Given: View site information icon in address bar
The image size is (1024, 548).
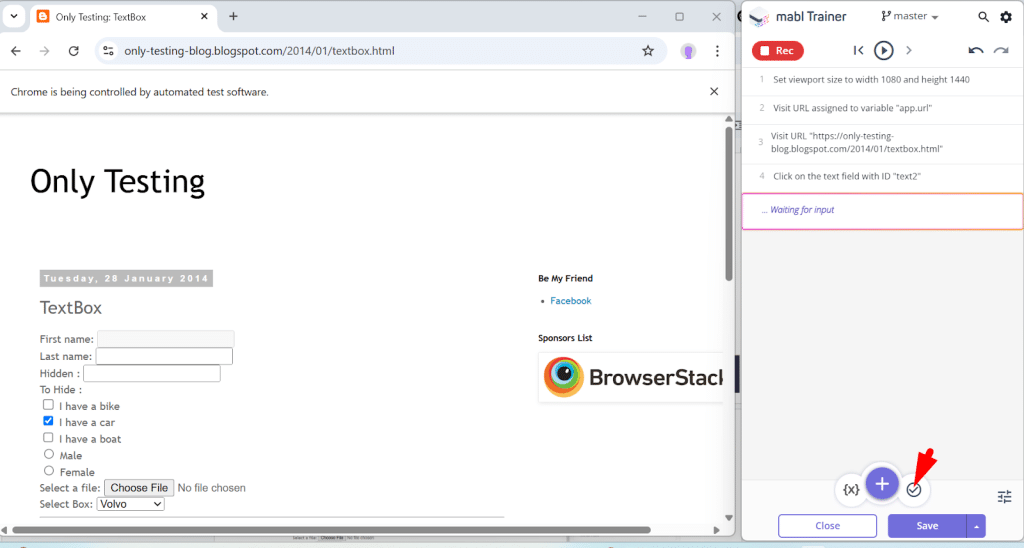Looking at the screenshot, I should (108, 51).
